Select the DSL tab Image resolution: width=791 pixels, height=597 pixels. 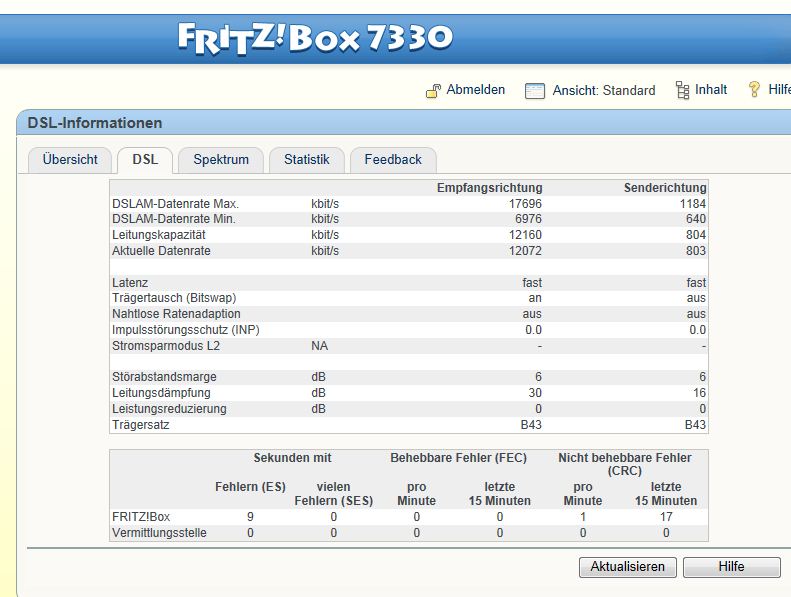point(145,159)
